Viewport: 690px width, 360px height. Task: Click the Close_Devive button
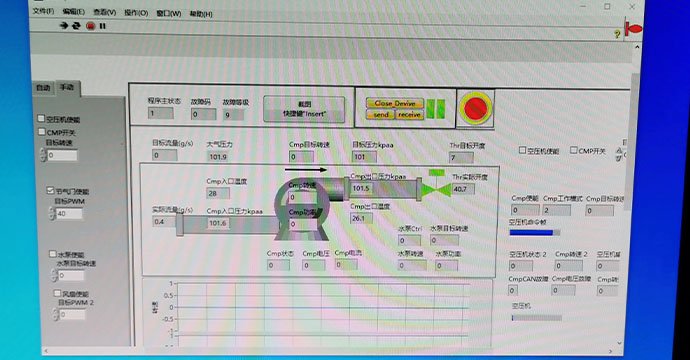(x=395, y=103)
